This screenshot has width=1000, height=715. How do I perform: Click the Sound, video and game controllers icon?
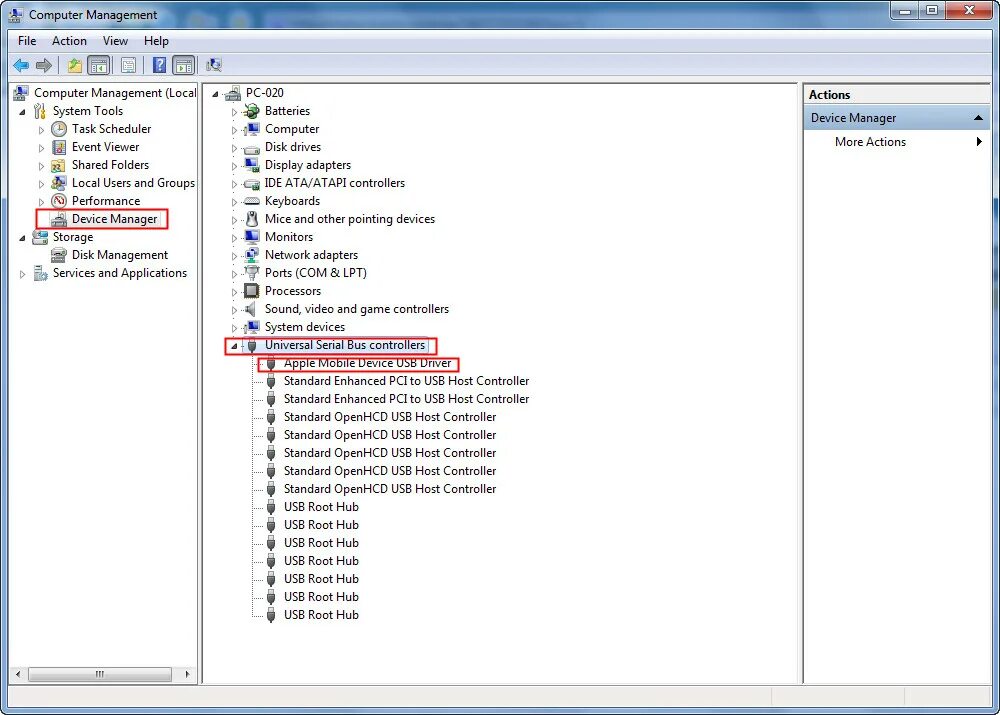tap(252, 309)
